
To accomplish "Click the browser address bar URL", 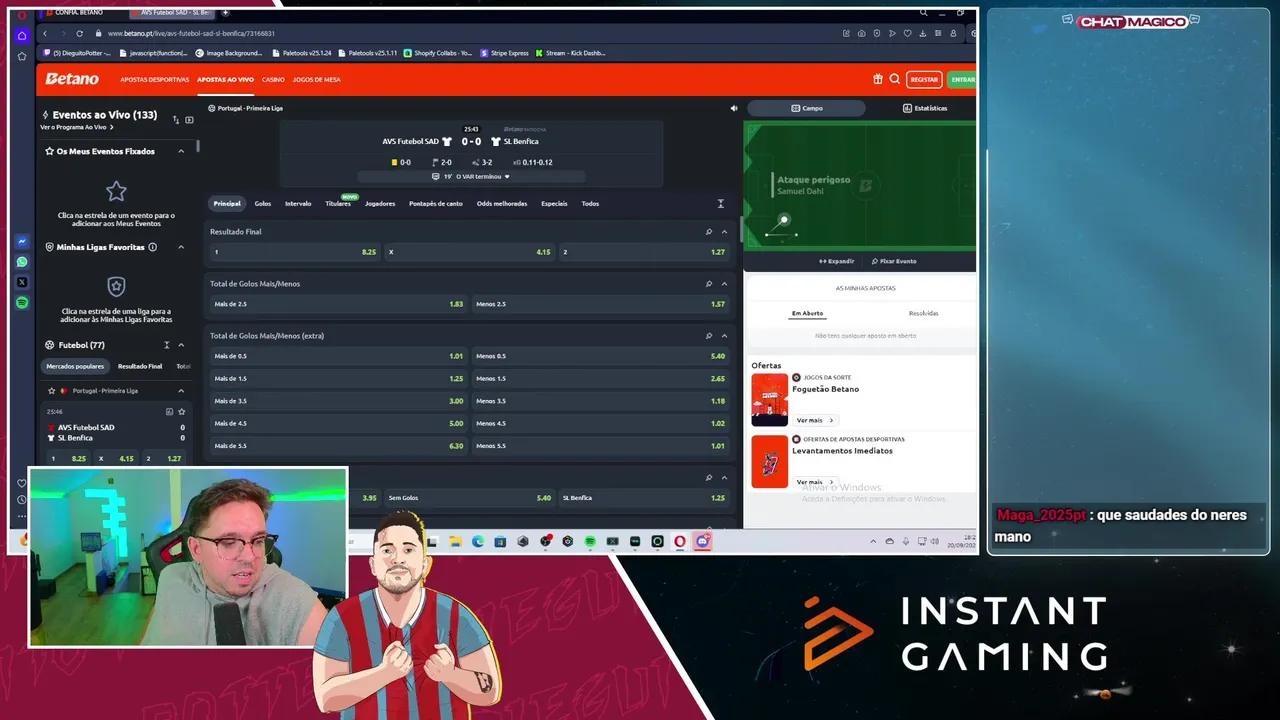I will pos(190,33).
